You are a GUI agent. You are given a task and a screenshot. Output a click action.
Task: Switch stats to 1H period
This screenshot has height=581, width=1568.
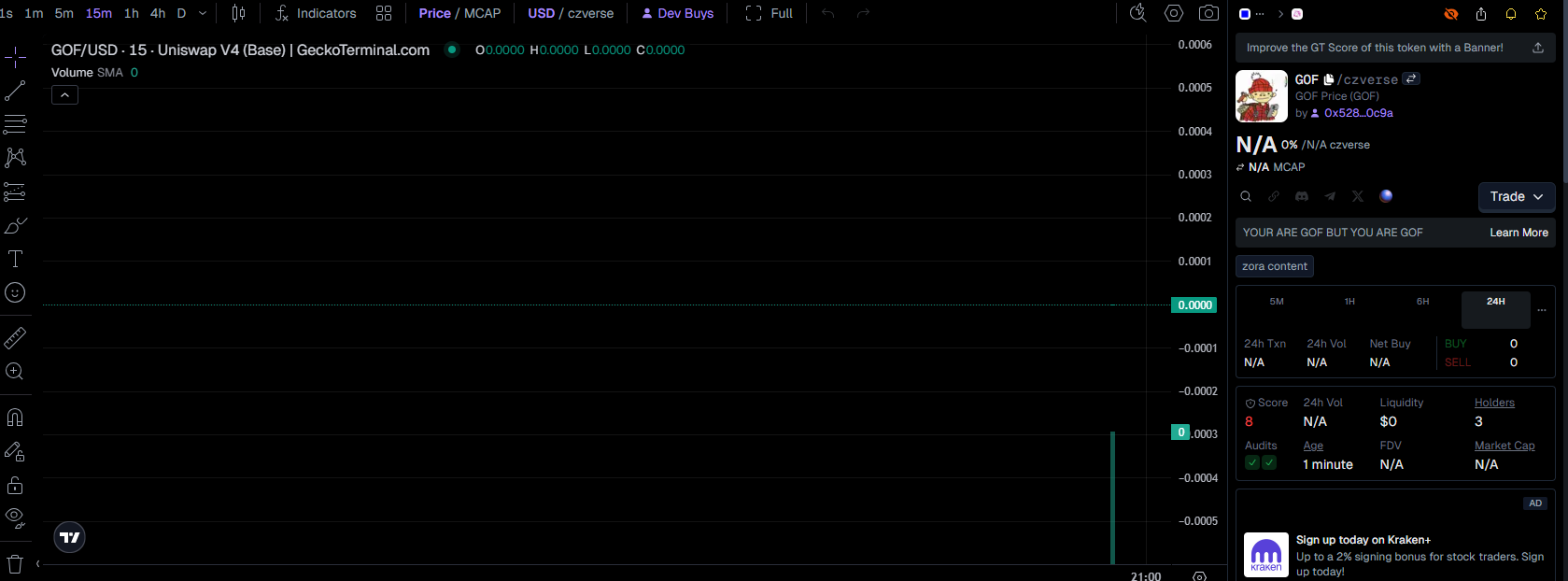click(x=1349, y=302)
